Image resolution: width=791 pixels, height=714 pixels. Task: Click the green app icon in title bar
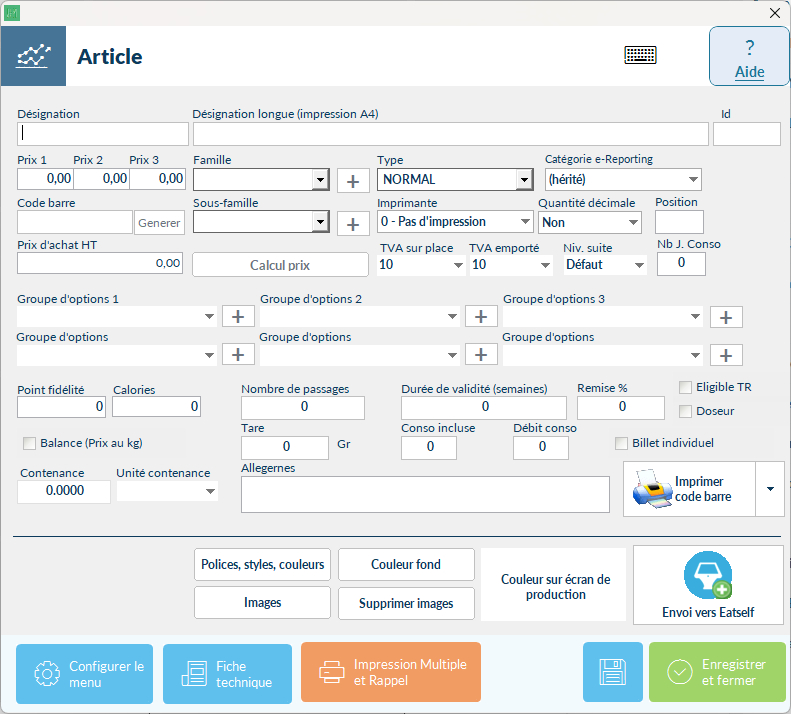[12, 13]
